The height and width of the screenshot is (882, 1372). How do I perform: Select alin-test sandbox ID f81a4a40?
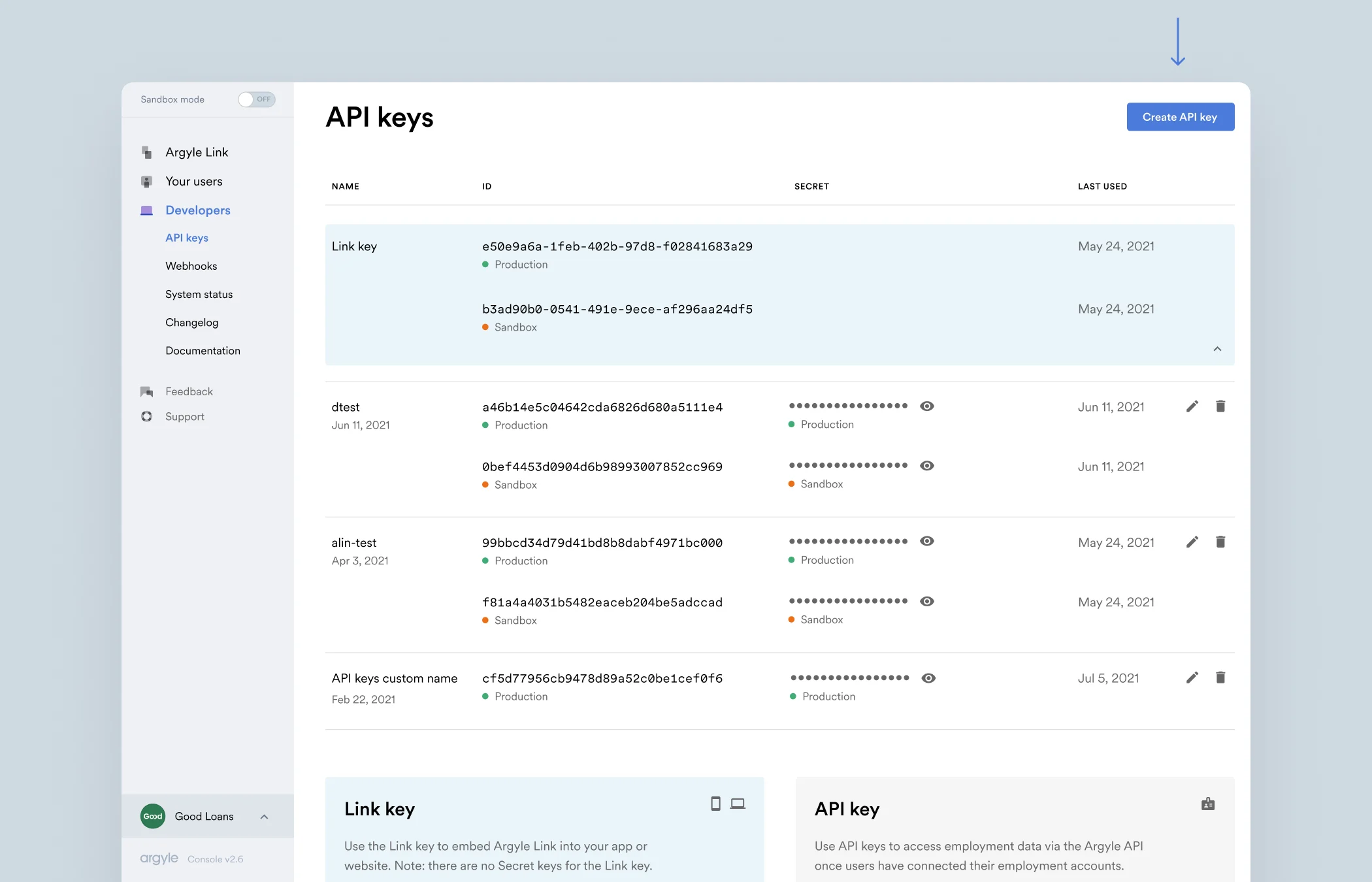click(602, 602)
